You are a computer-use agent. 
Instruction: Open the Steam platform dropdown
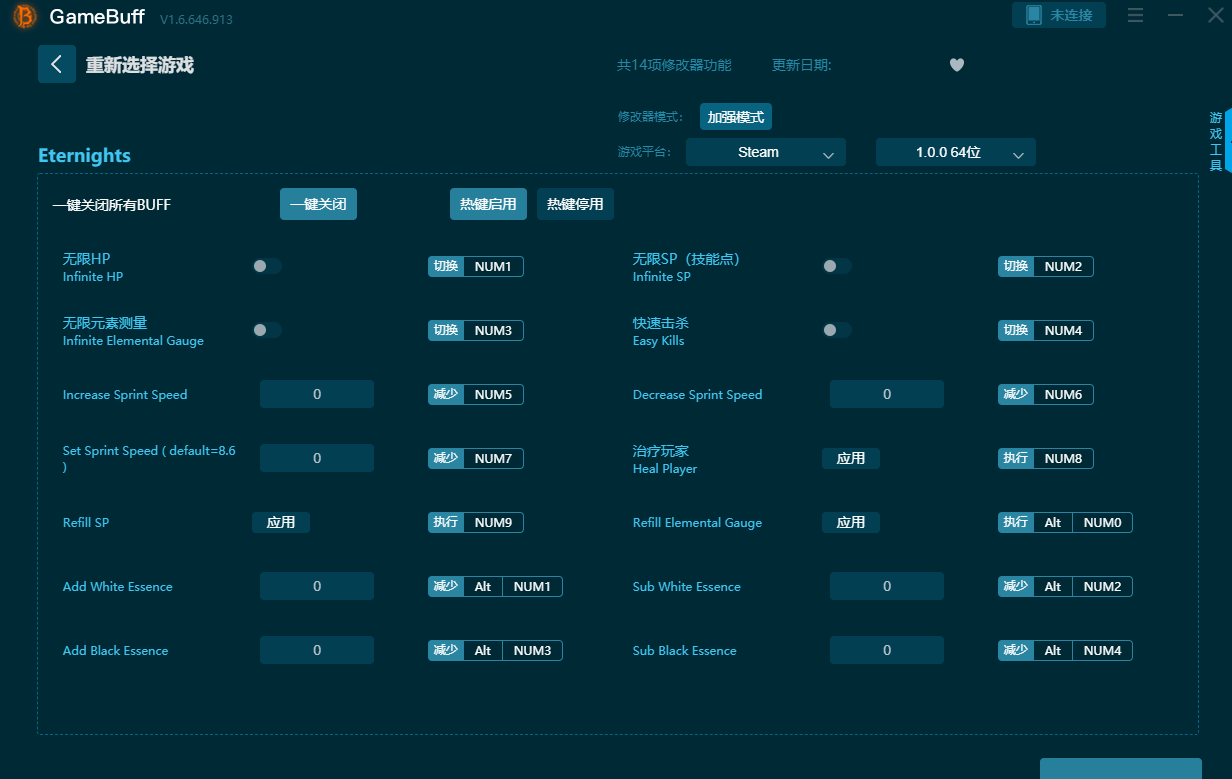coord(766,152)
